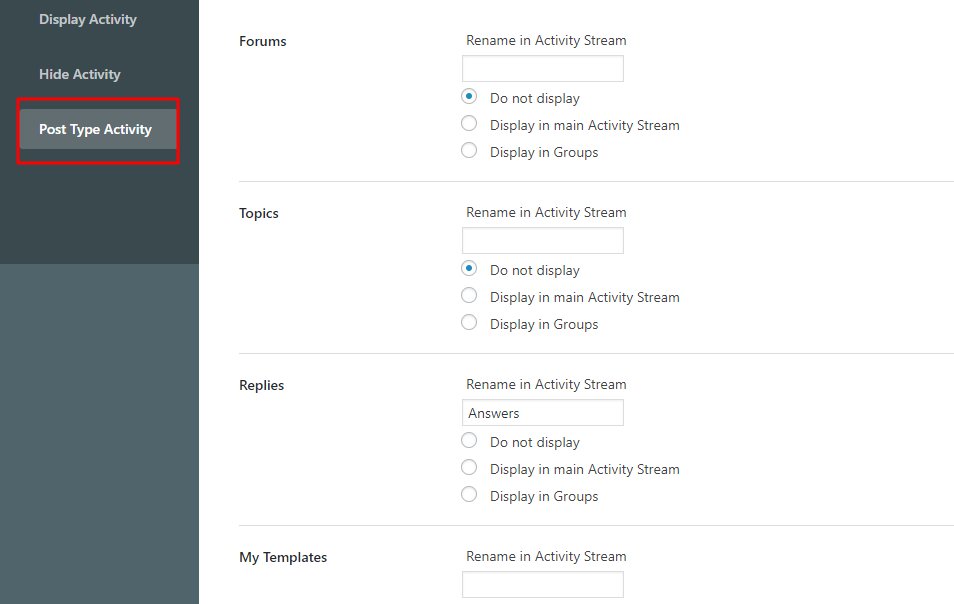Select Do not display for Forums
Screen dimensions: 954x604
pos(469,97)
